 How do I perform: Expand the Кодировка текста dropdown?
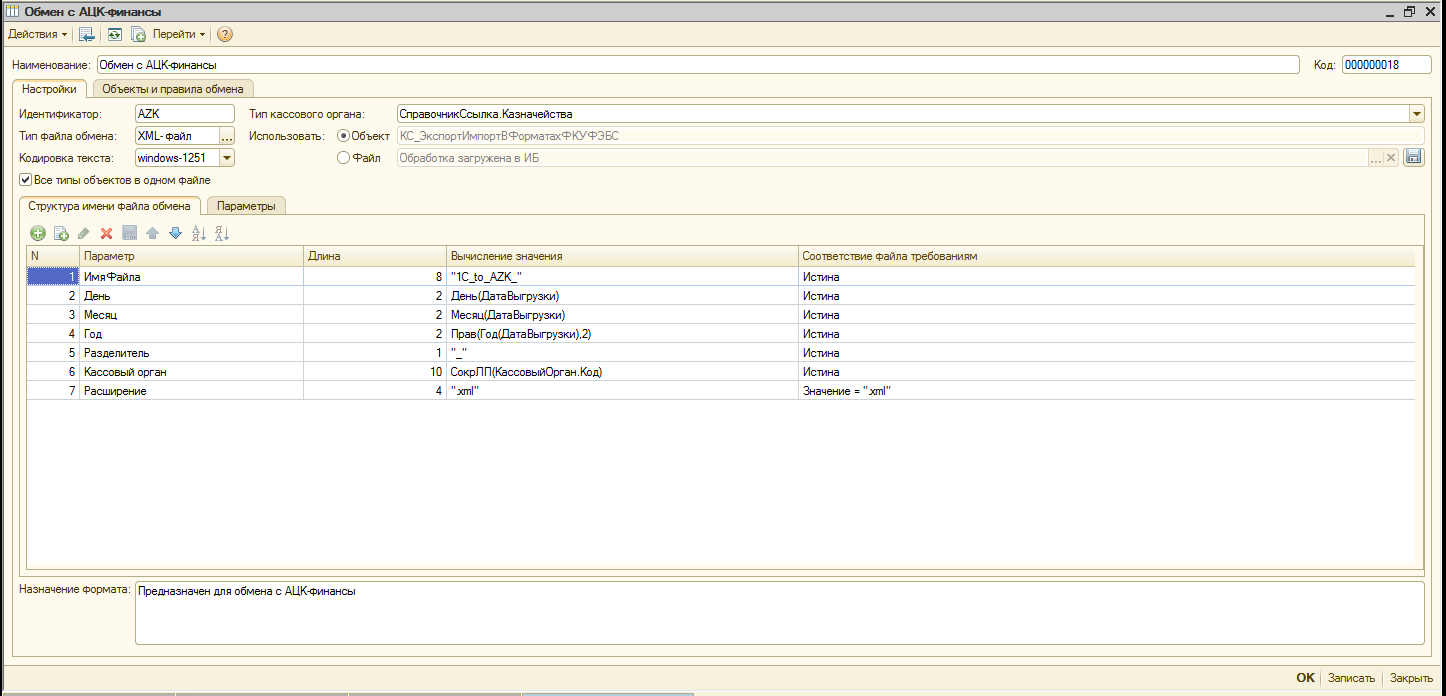coord(227,158)
